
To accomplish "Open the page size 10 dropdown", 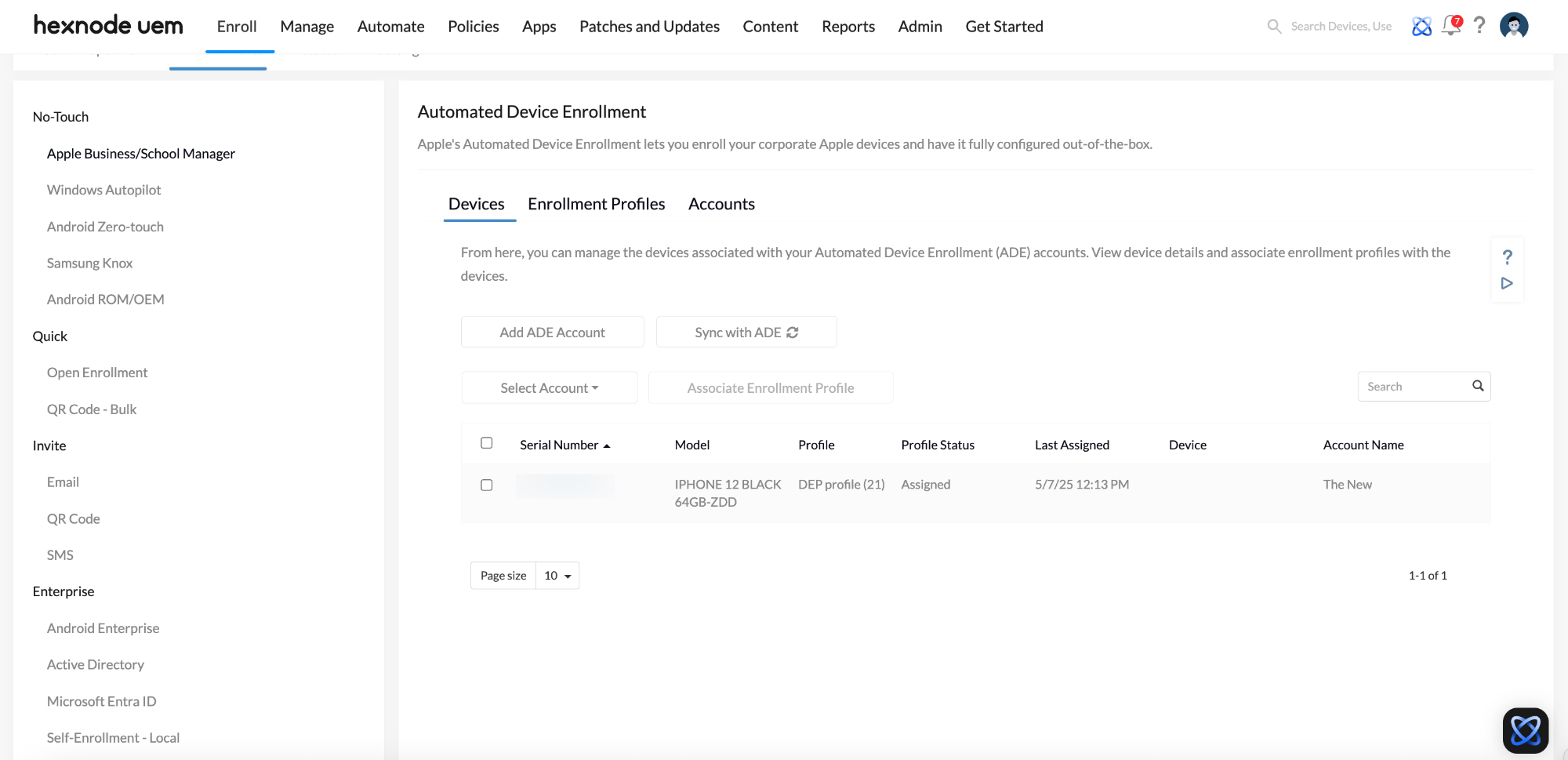I will (557, 576).
